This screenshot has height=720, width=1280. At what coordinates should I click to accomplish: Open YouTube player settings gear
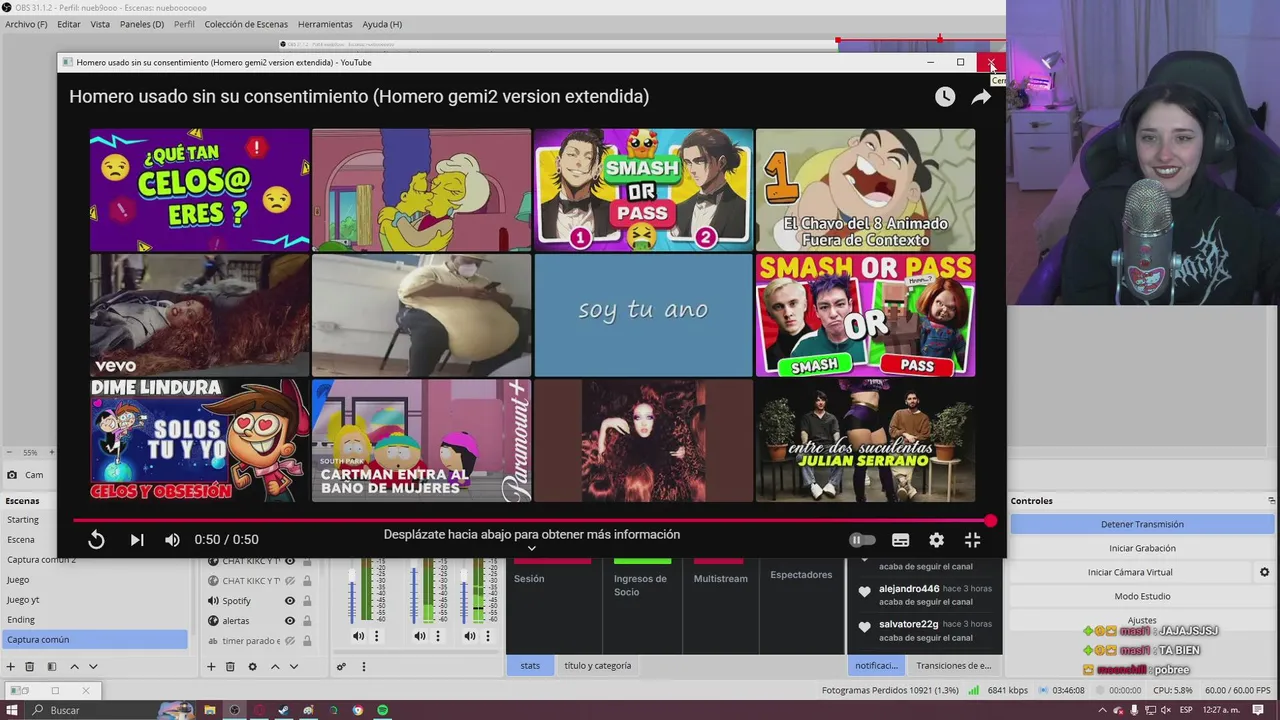point(936,540)
